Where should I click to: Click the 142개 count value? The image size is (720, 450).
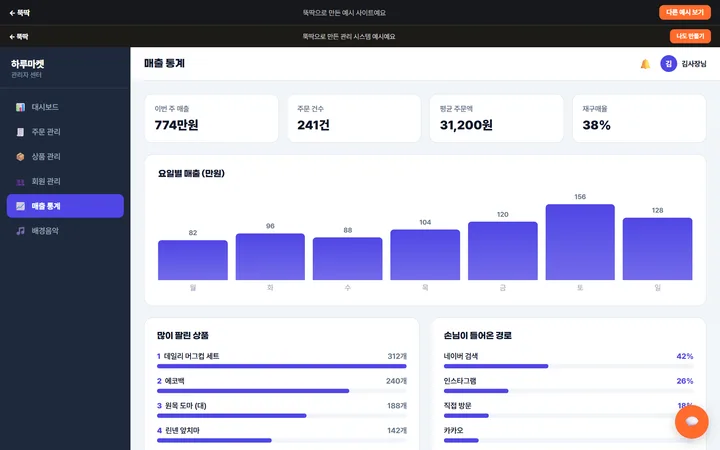(397, 431)
